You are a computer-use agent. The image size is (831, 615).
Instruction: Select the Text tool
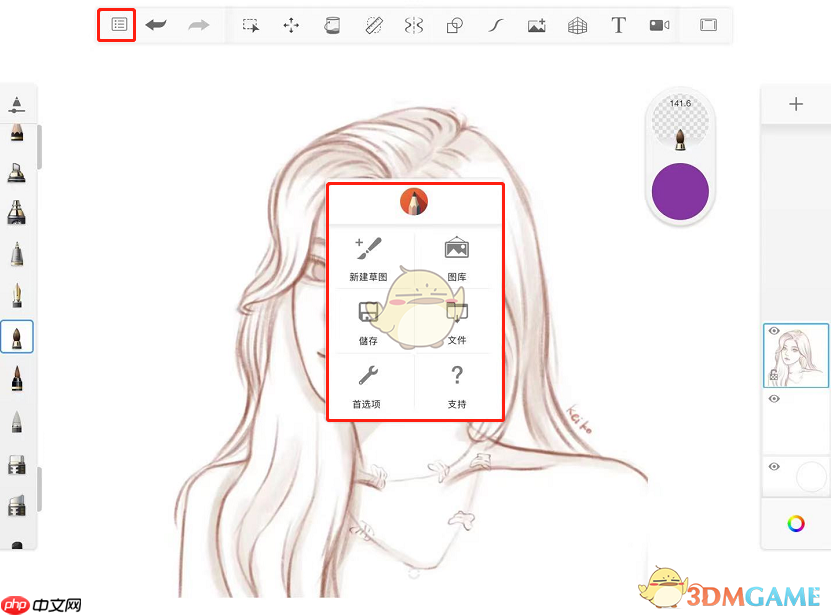[618, 26]
